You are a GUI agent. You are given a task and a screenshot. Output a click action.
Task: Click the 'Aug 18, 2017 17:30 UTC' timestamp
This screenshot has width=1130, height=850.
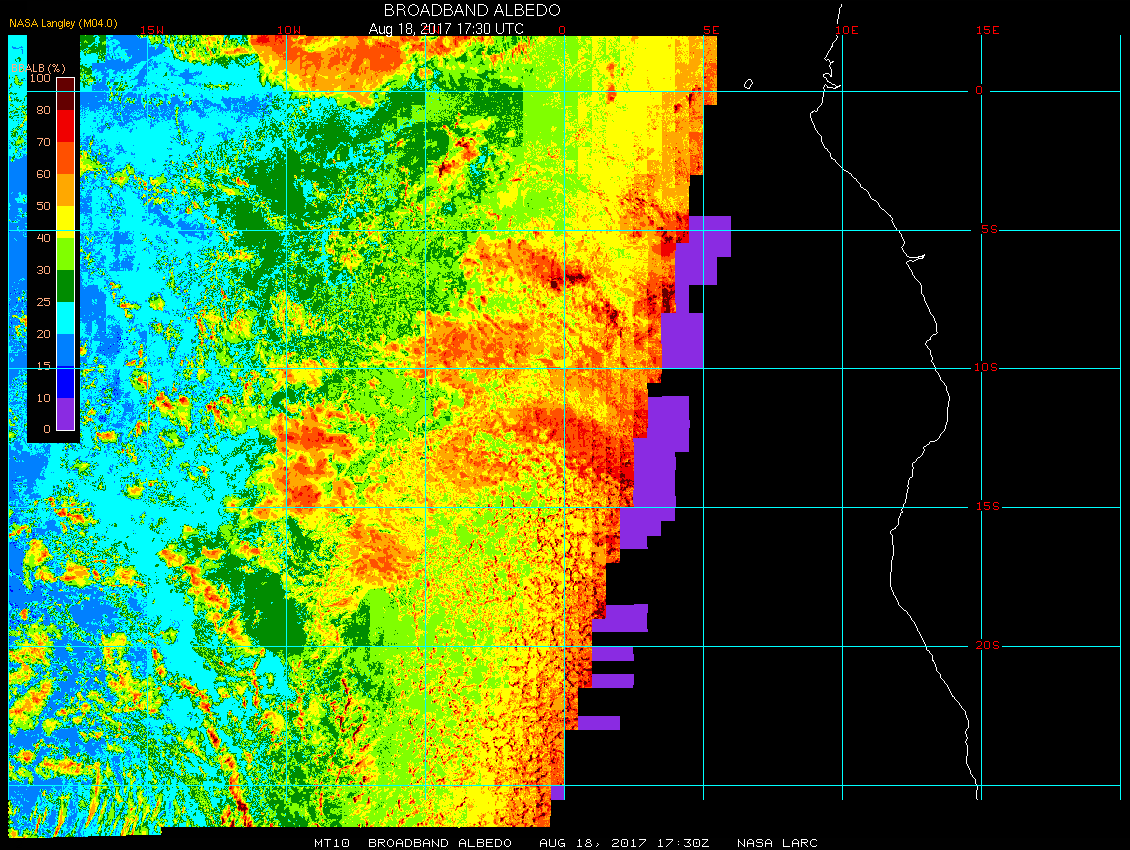click(446, 29)
